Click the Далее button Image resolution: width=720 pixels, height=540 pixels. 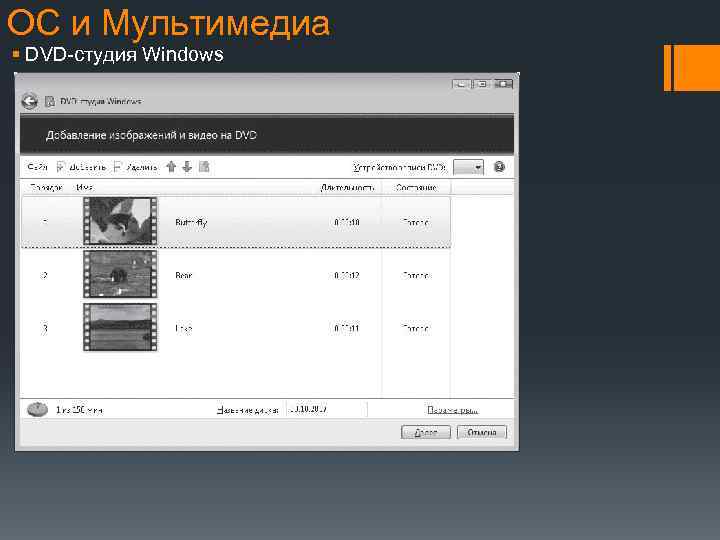(x=426, y=432)
